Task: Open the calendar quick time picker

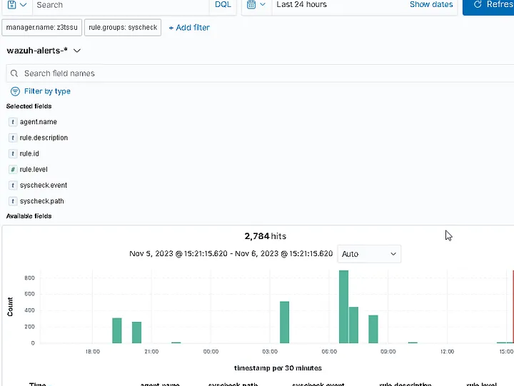Action: pos(256,5)
